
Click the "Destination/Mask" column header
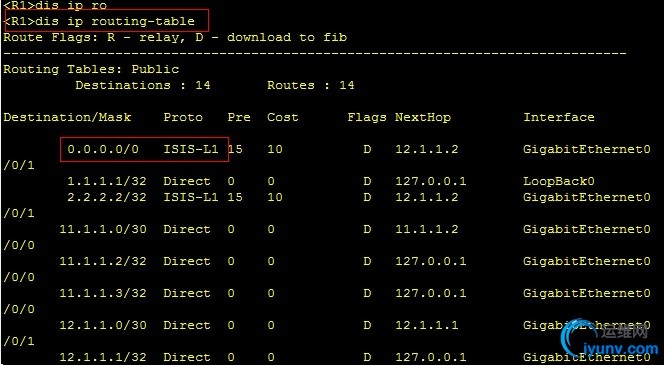coord(67,117)
